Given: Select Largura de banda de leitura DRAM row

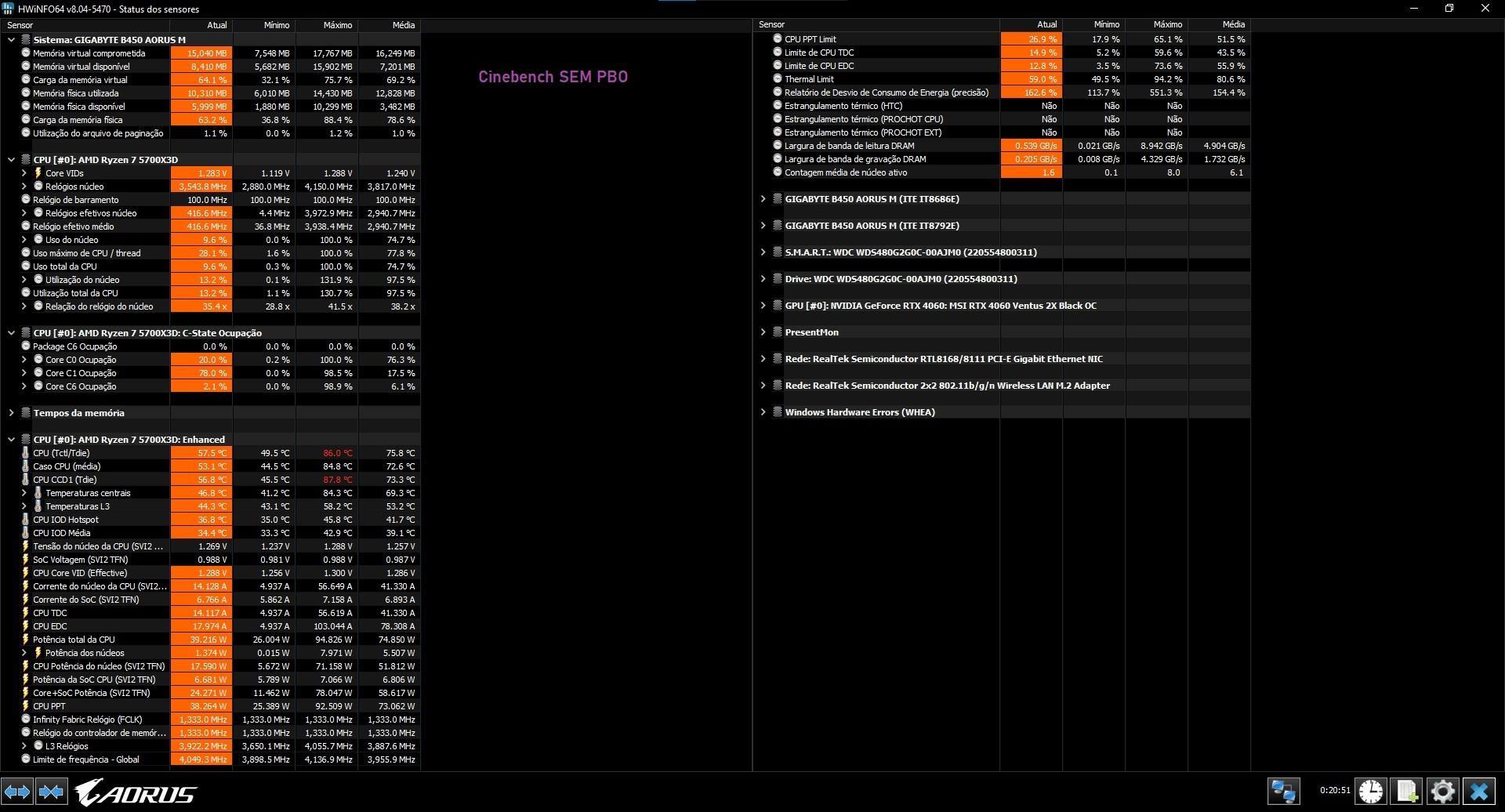Looking at the screenshot, I should point(1003,146).
